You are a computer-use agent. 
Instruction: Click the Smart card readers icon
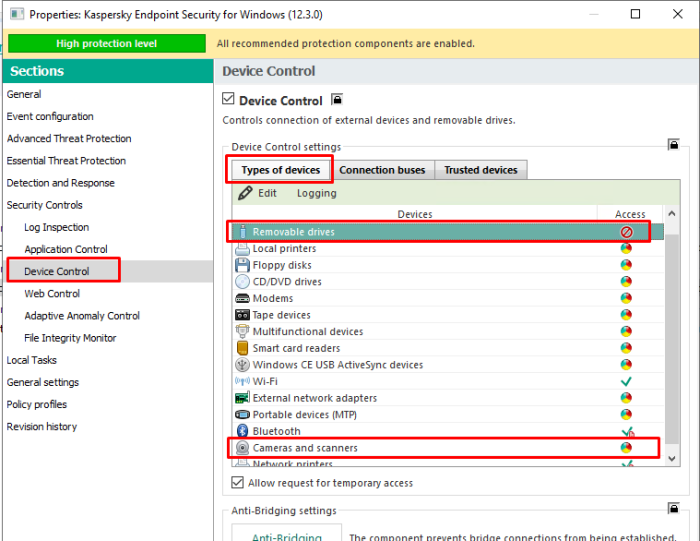(x=242, y=348)
